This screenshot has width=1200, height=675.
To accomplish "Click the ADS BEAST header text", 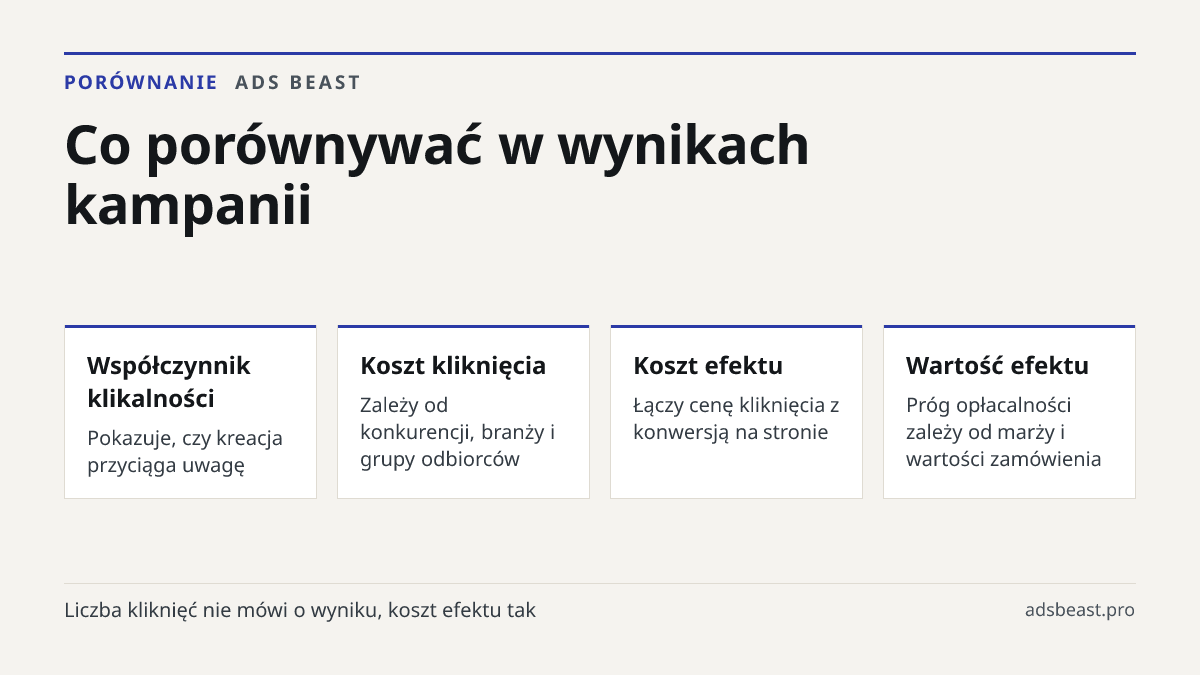I will pyautogui.click(x=298, y=83).
